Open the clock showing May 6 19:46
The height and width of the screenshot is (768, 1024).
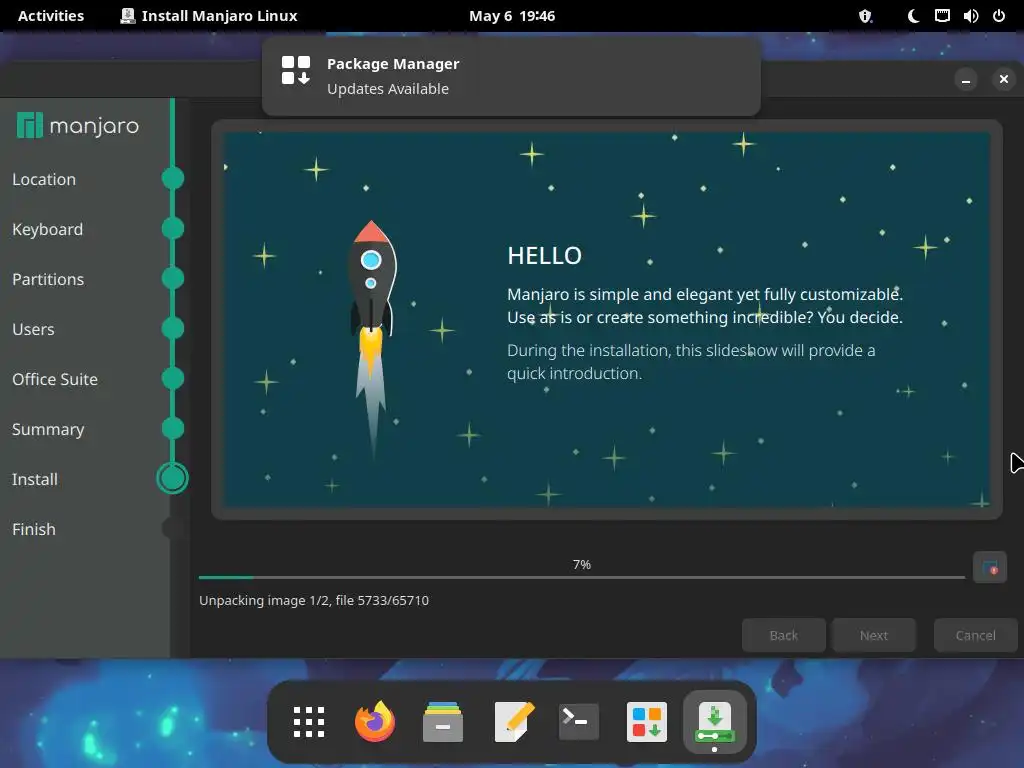point(512,16)
